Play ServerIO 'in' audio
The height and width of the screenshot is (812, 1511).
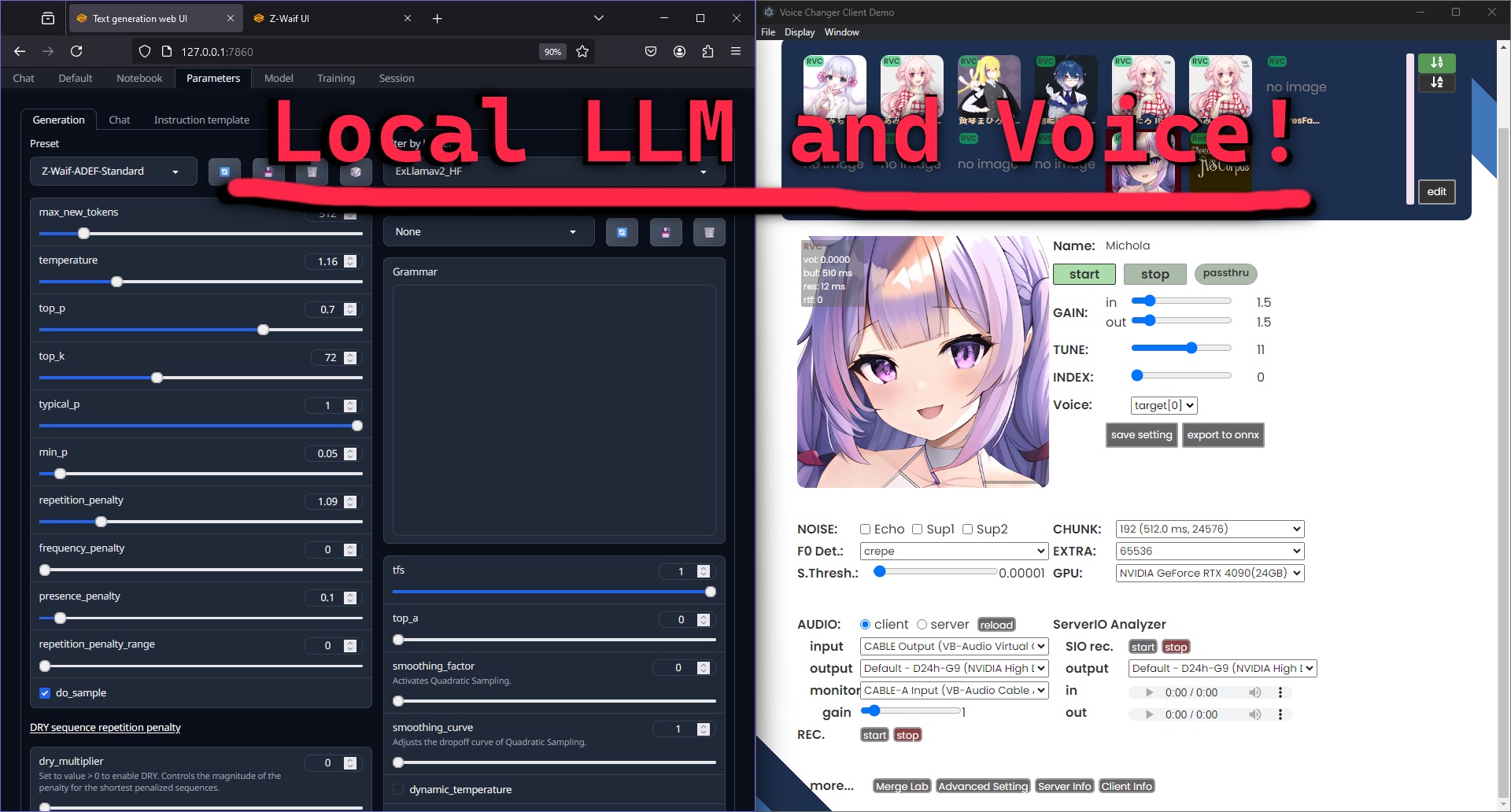click(x=1150, y=692)
